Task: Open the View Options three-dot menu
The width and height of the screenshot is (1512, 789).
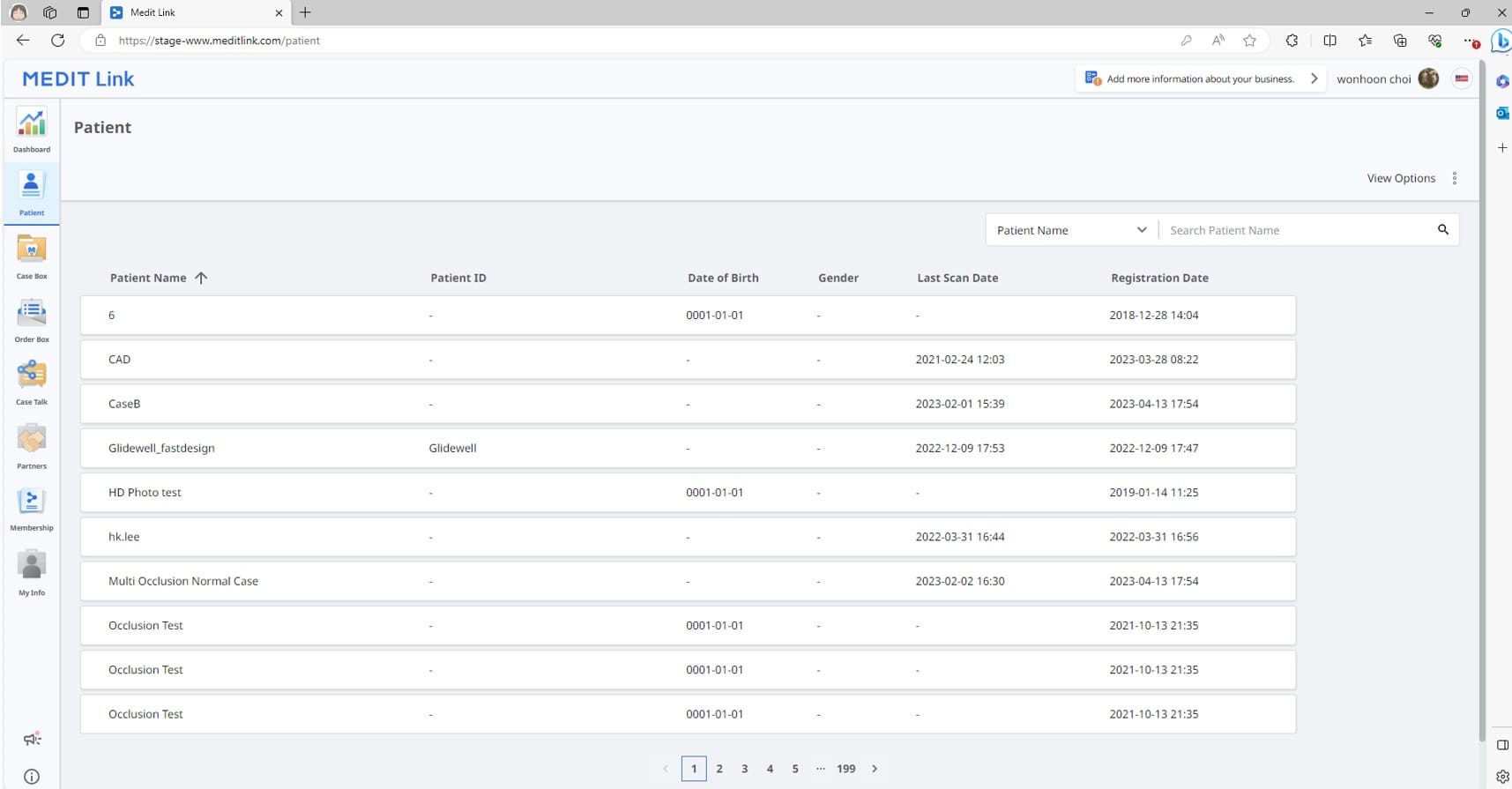Action: pyautogui.click(x=1454, y=178)
